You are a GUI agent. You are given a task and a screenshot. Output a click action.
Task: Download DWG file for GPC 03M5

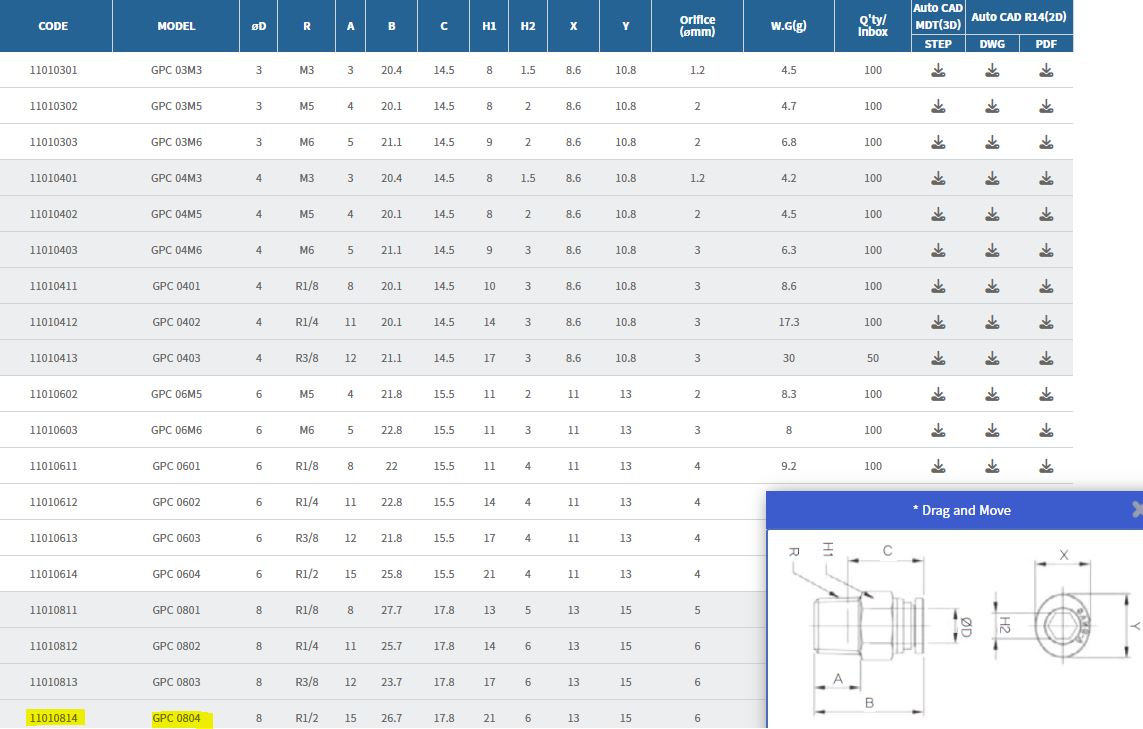[992, 106]
